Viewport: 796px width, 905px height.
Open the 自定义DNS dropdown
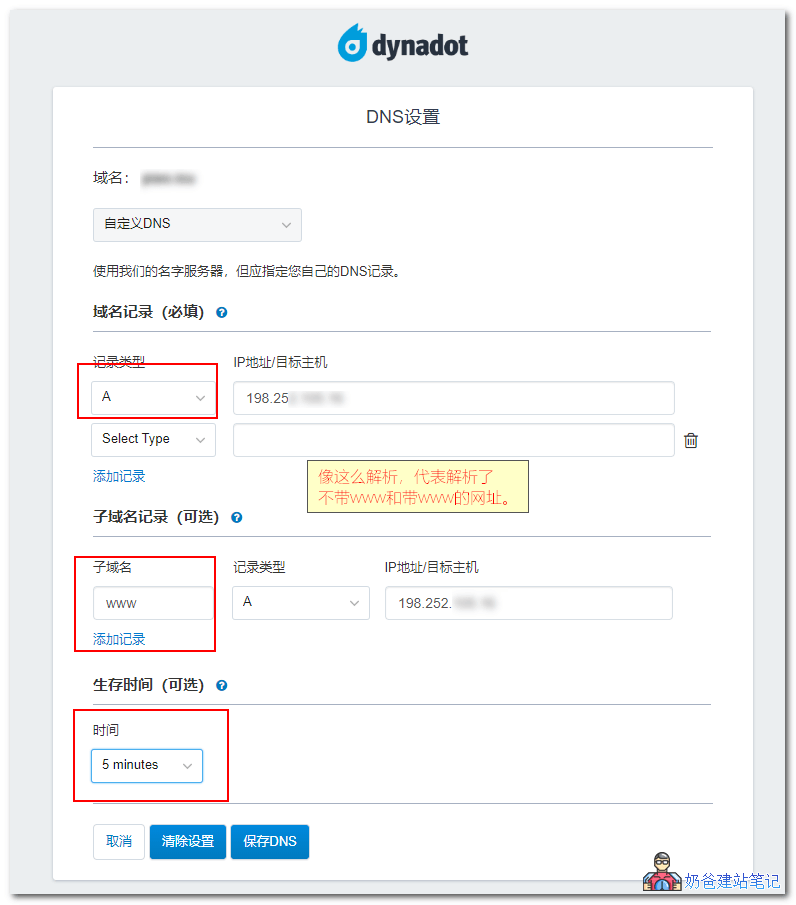pyautogui.click(x=197, y=225)
